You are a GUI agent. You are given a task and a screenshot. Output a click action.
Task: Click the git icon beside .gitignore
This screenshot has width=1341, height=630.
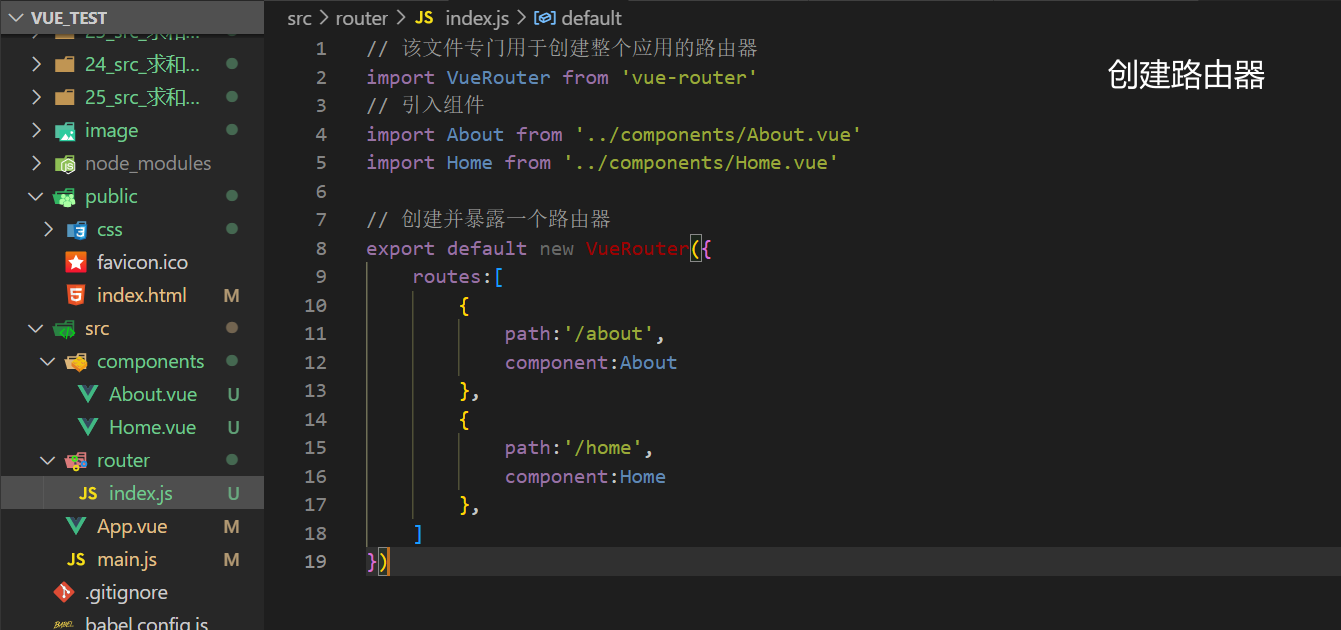tap(64, 592)
